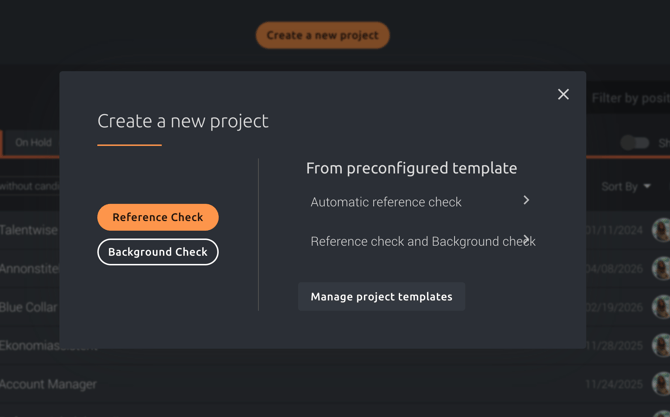Viewport: 670px width, 417px height.
Task: Open the Sort By dropdown
Action: click(626, 186)
